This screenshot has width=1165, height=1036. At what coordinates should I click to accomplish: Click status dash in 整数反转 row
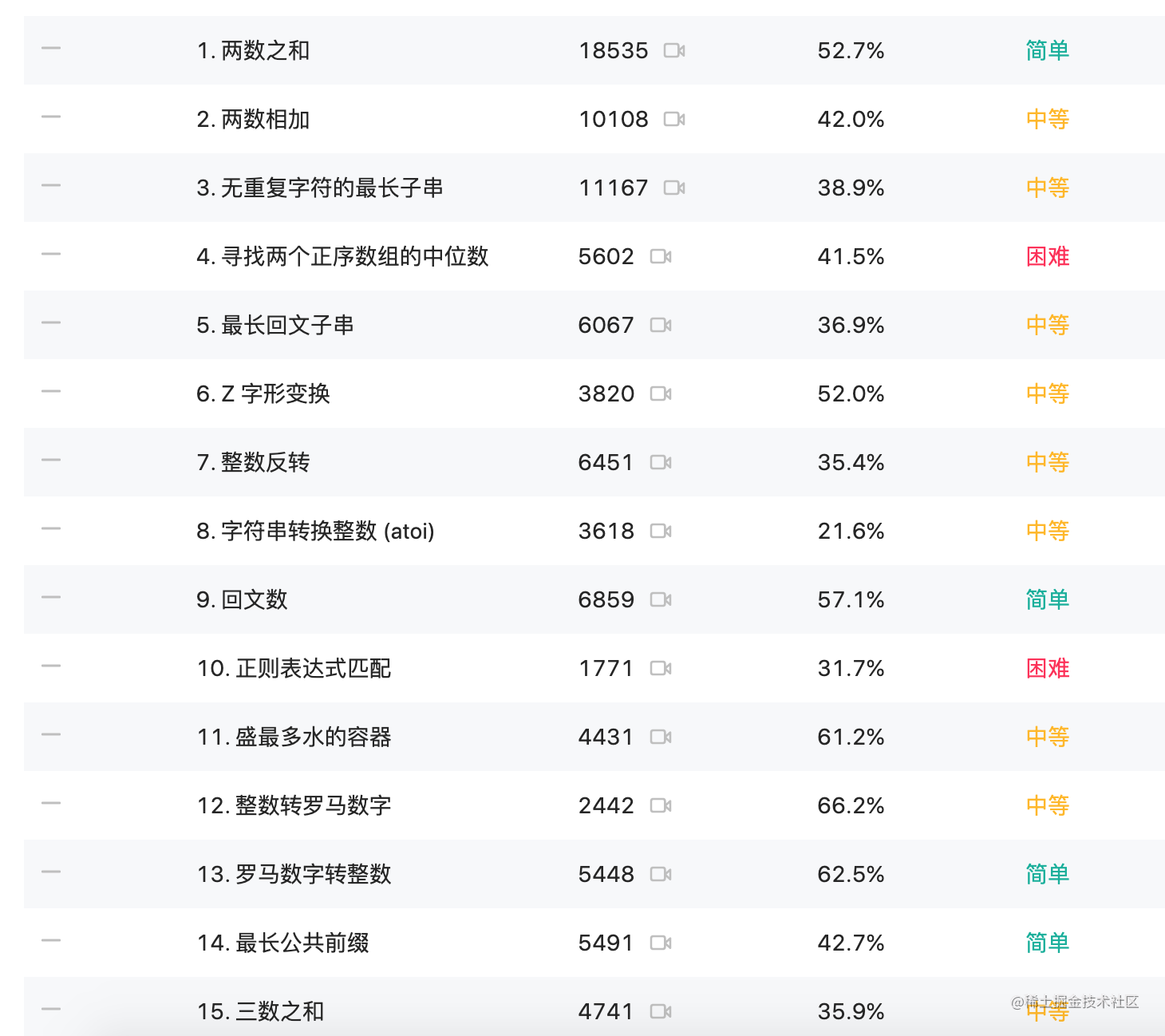click(51, 460)
